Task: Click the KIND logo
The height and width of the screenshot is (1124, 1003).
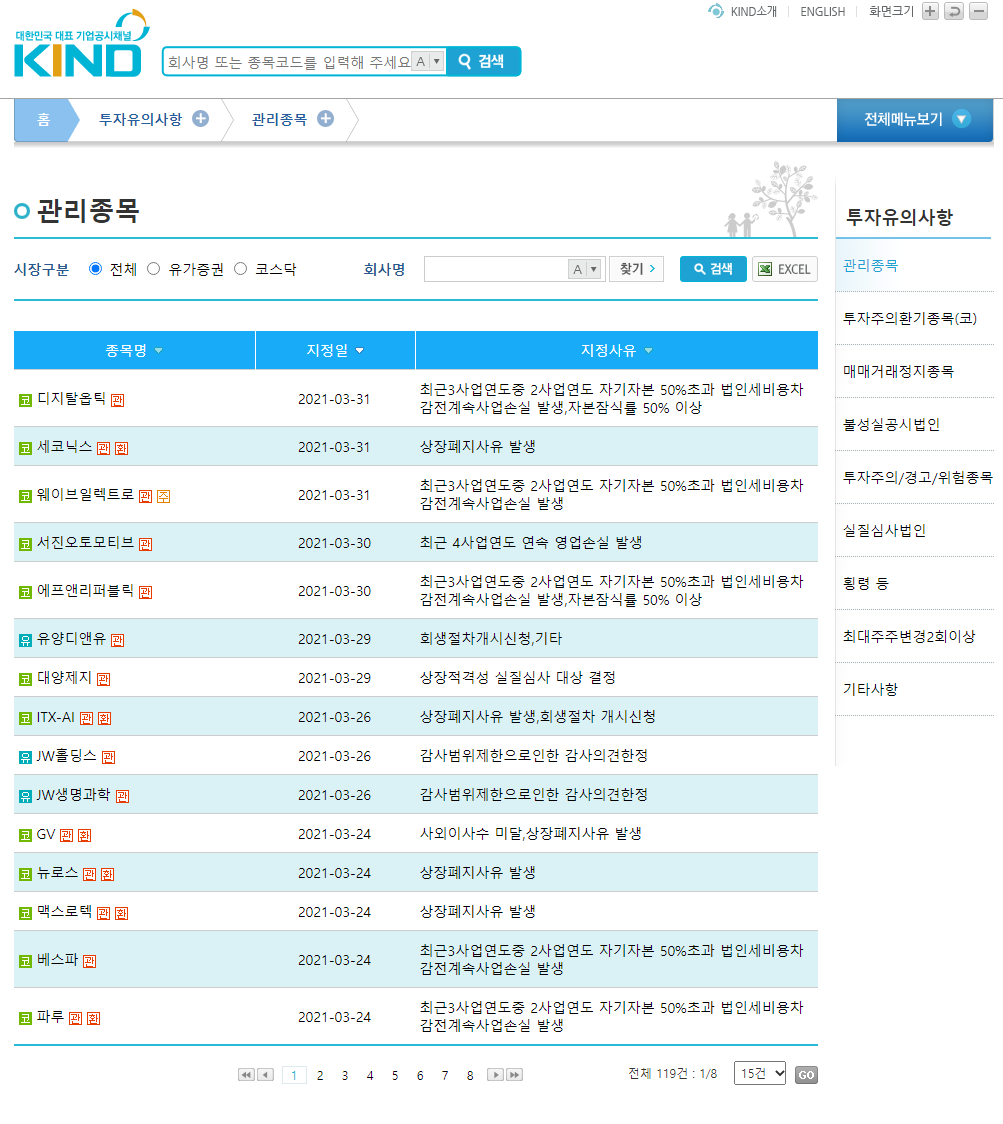Action: tap(81, 43)
